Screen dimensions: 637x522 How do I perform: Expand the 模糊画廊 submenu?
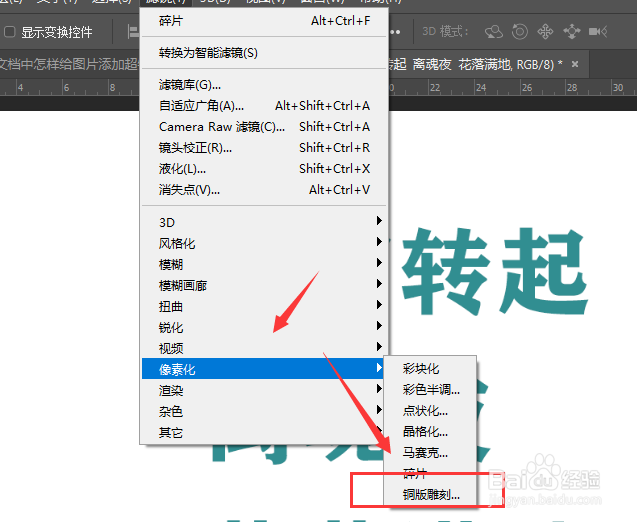coord(264,286)
